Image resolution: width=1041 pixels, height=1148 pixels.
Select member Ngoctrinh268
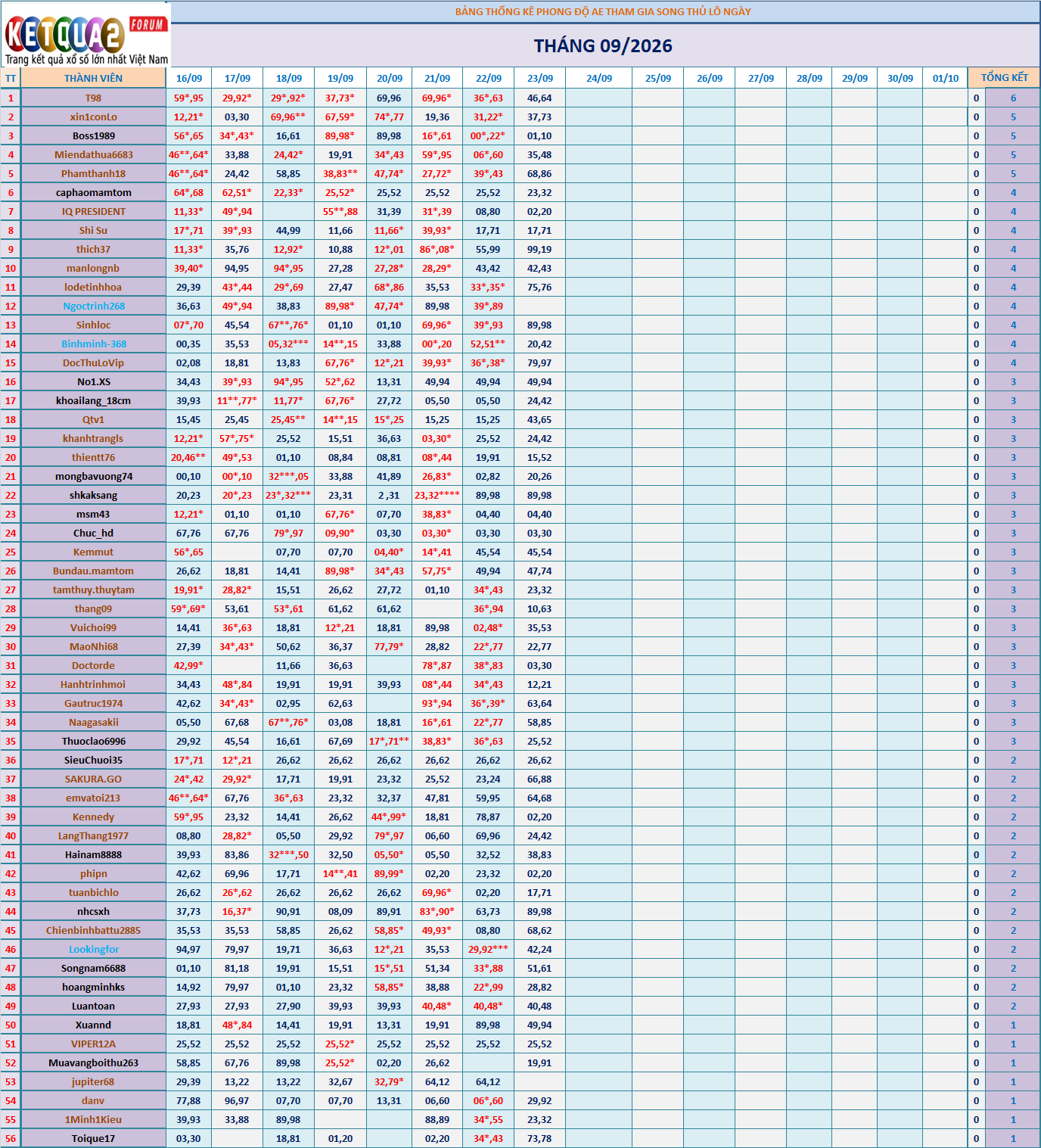click(x=93, y=306)
